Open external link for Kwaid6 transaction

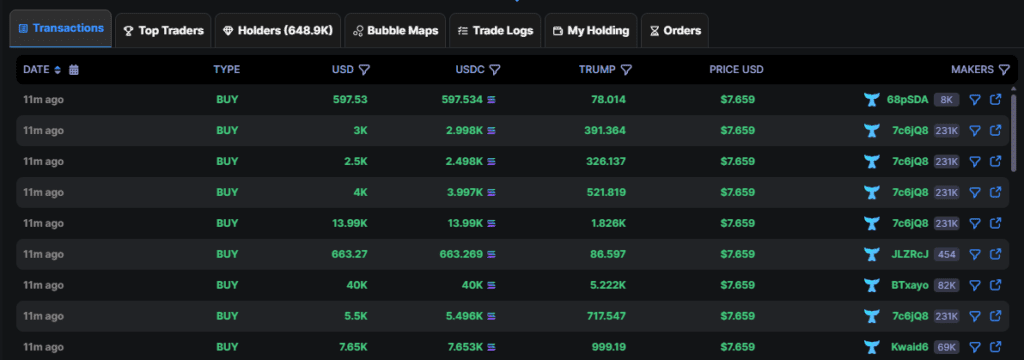[x=995, y=347]
